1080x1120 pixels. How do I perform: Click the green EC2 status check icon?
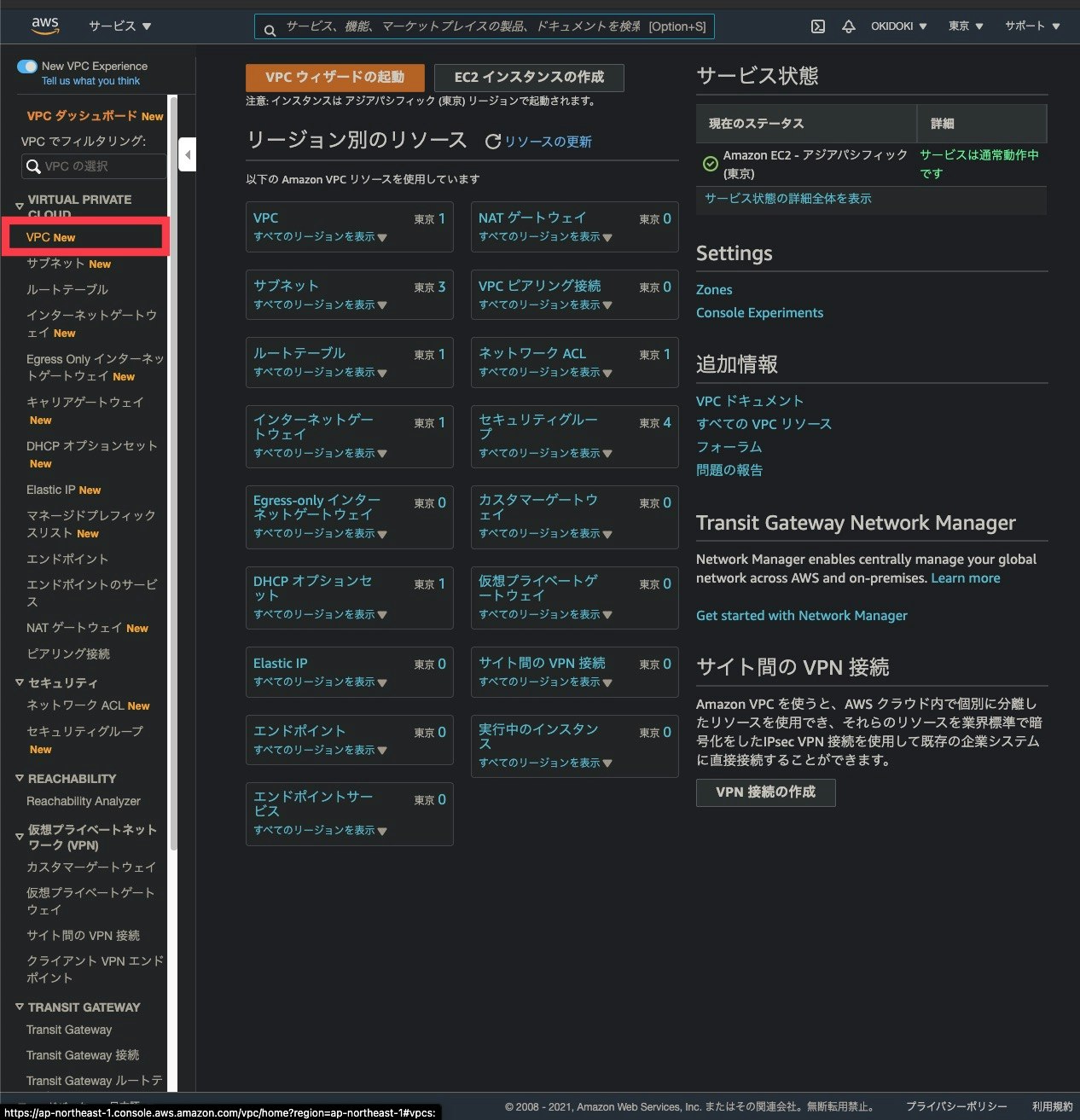[710, 163]
